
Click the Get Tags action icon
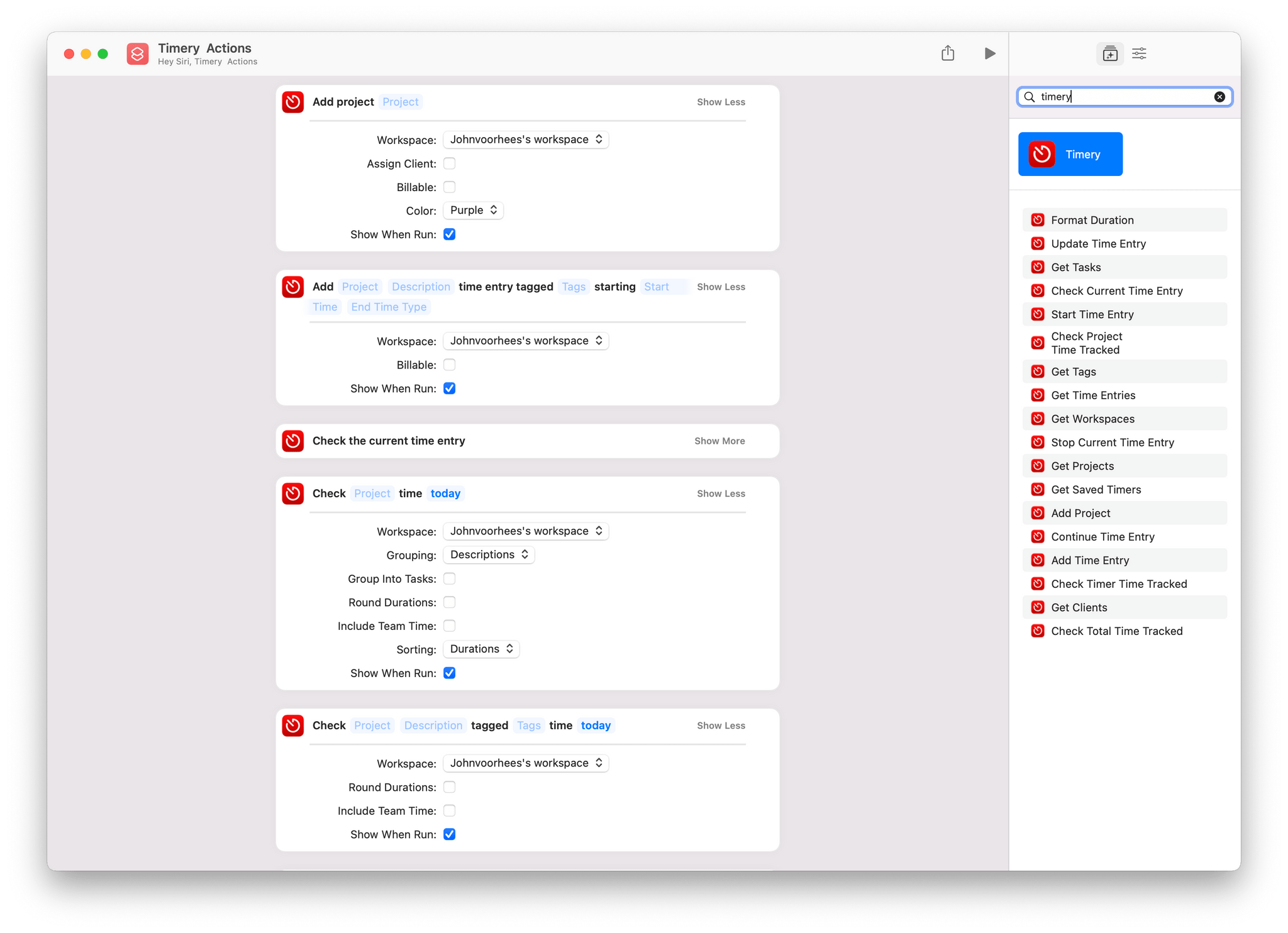pyautogui.click(x=1038, y=372)
